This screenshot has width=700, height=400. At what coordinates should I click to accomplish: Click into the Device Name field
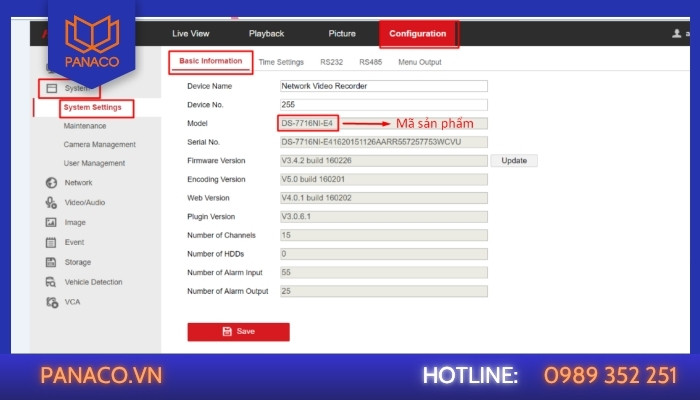click(x=384, y=86)
